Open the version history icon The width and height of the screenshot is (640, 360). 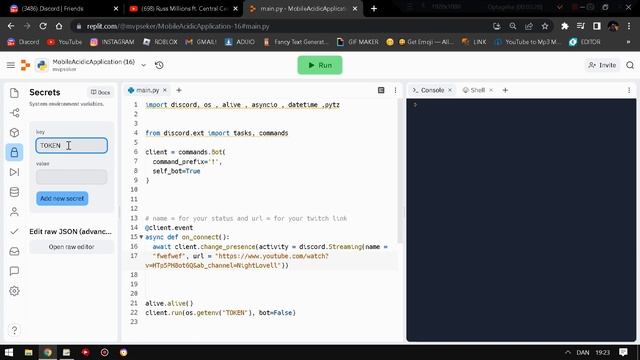(159, 65)
